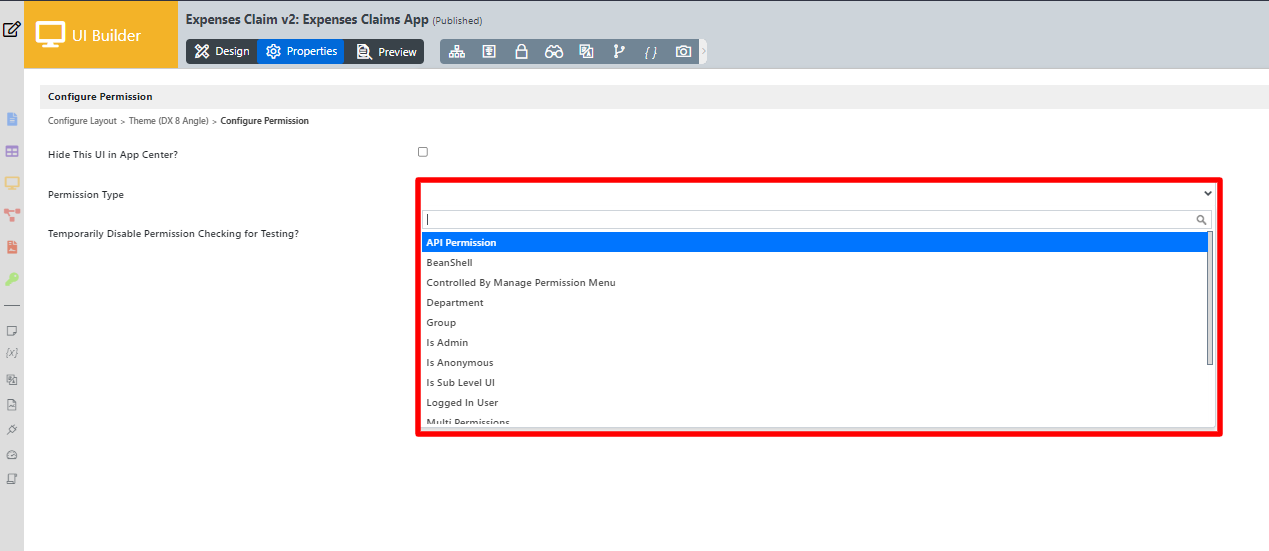Click the sitemap tree icon in toolbar

(x=457, y=52)
